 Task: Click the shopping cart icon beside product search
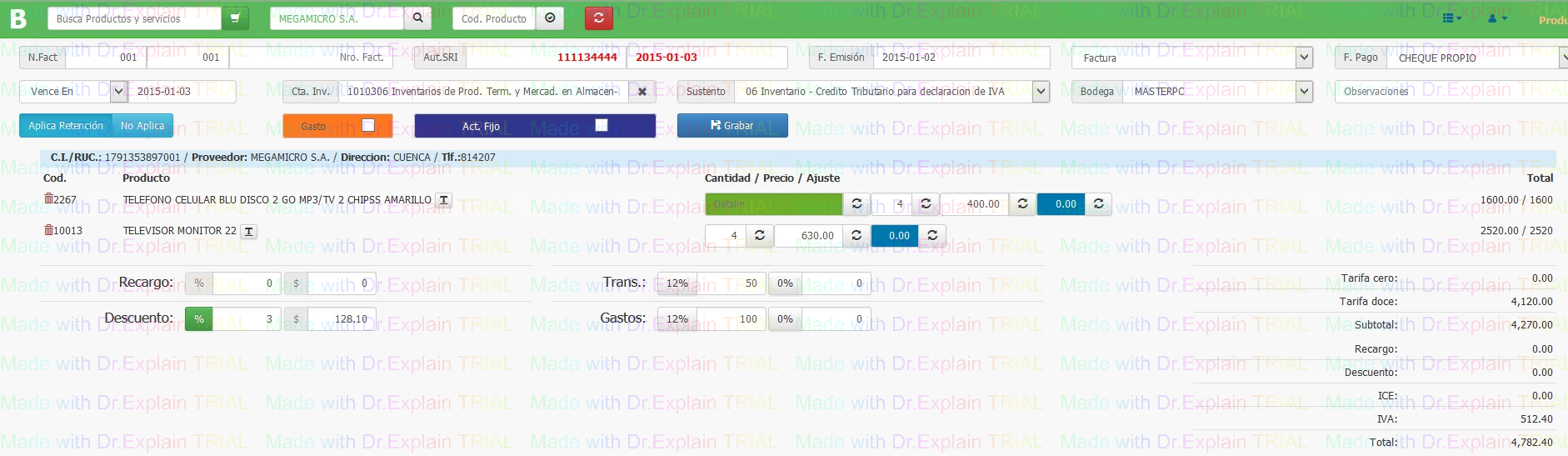pos(235,18)
